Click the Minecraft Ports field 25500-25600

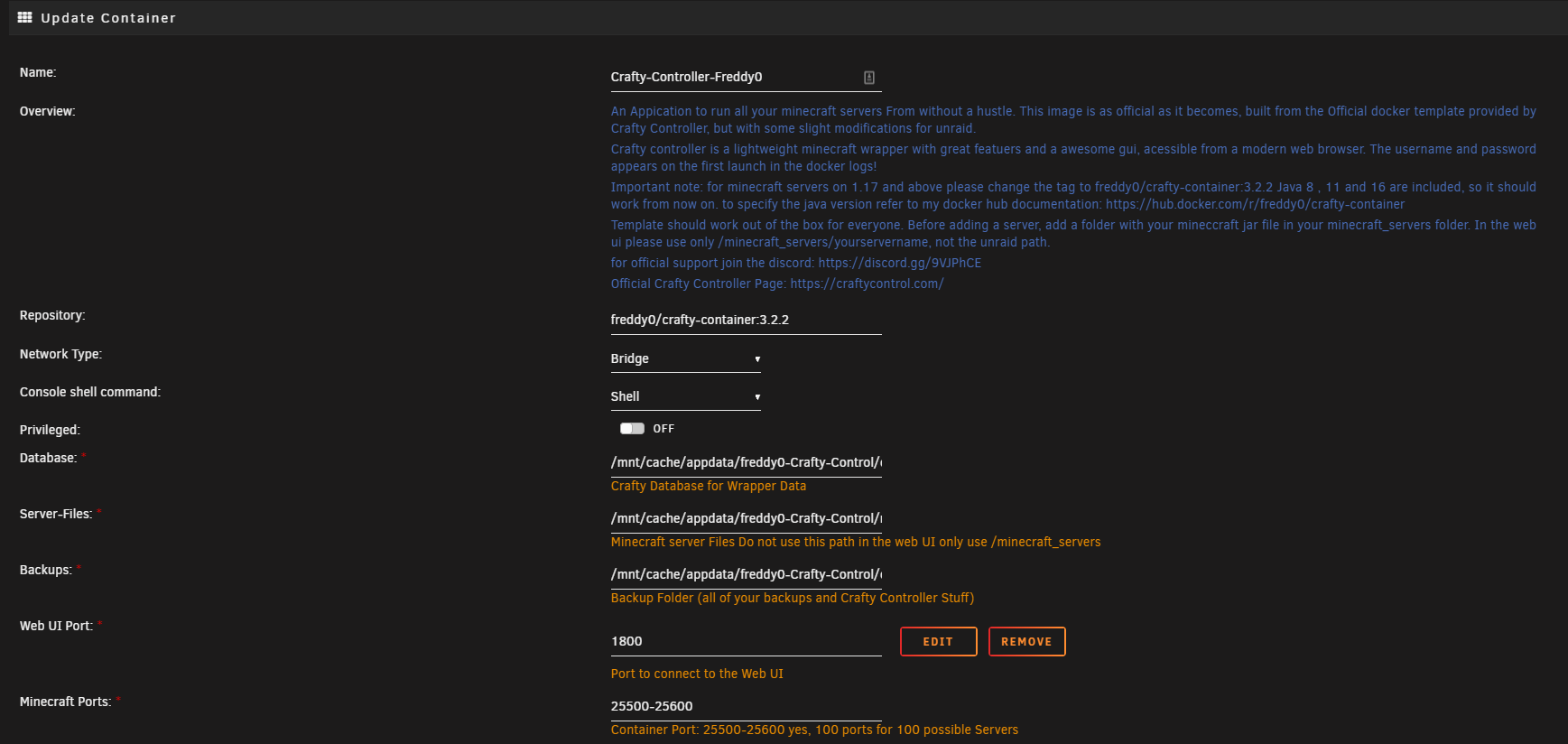[746, 707]
